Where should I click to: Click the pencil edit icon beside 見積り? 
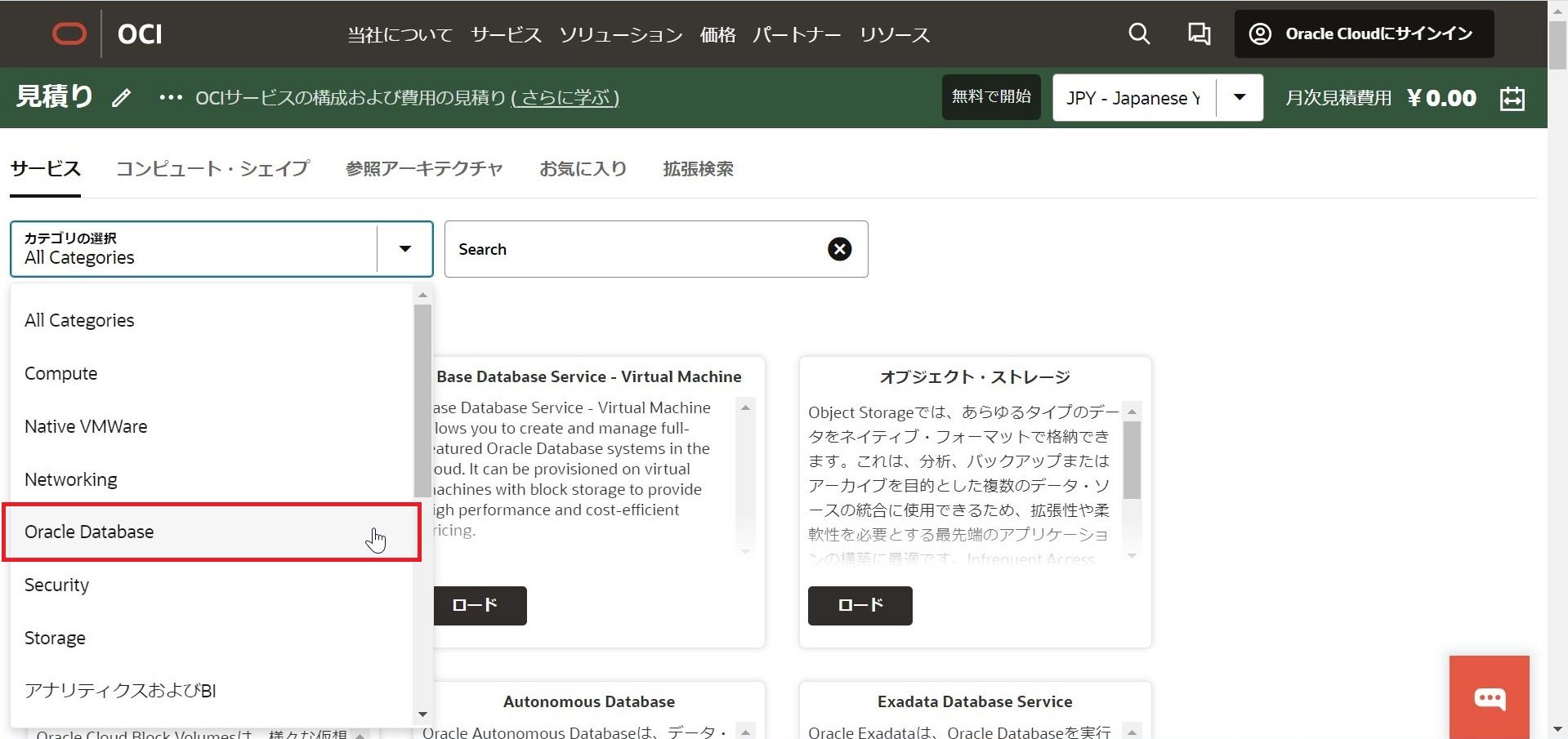pyautogui.click(x=122, y=98)
